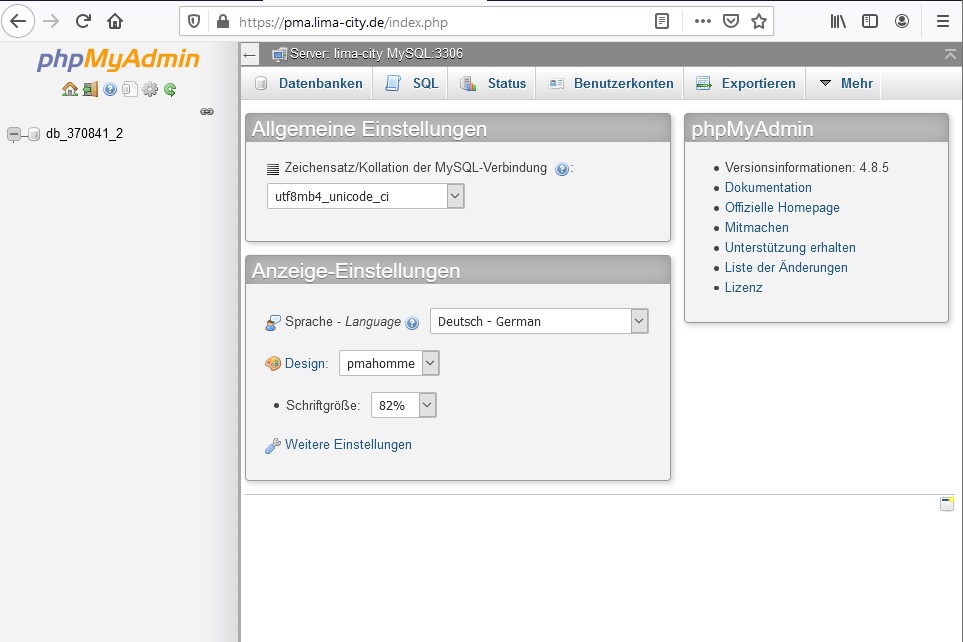963x642 pixels.
Task: Open the Liste der Änderungen link
Action: 786,268
